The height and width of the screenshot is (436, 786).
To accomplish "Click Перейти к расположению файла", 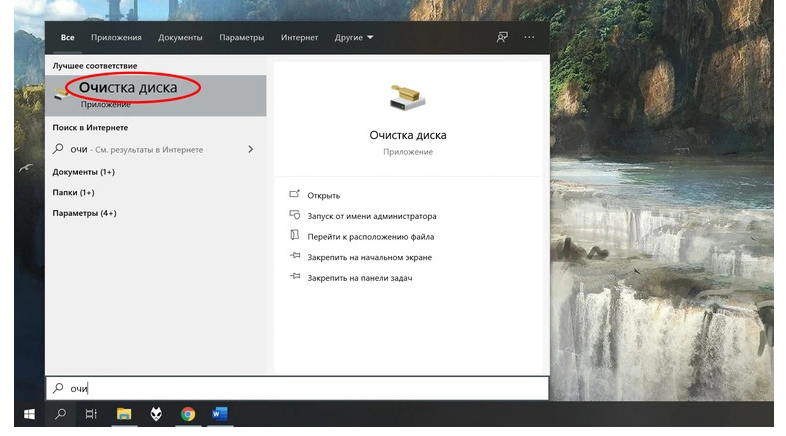I will [x=370, y=237].
